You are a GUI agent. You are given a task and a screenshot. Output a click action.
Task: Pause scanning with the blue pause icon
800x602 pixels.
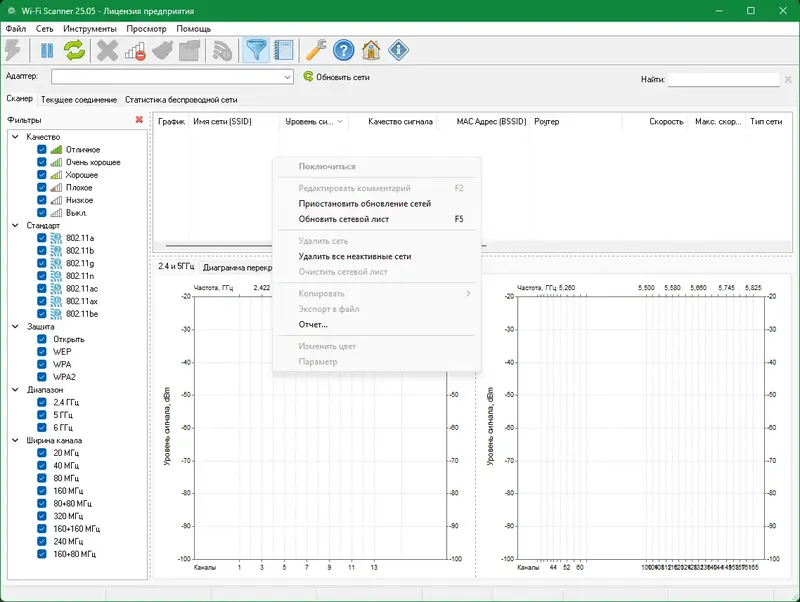coord(46,50)
